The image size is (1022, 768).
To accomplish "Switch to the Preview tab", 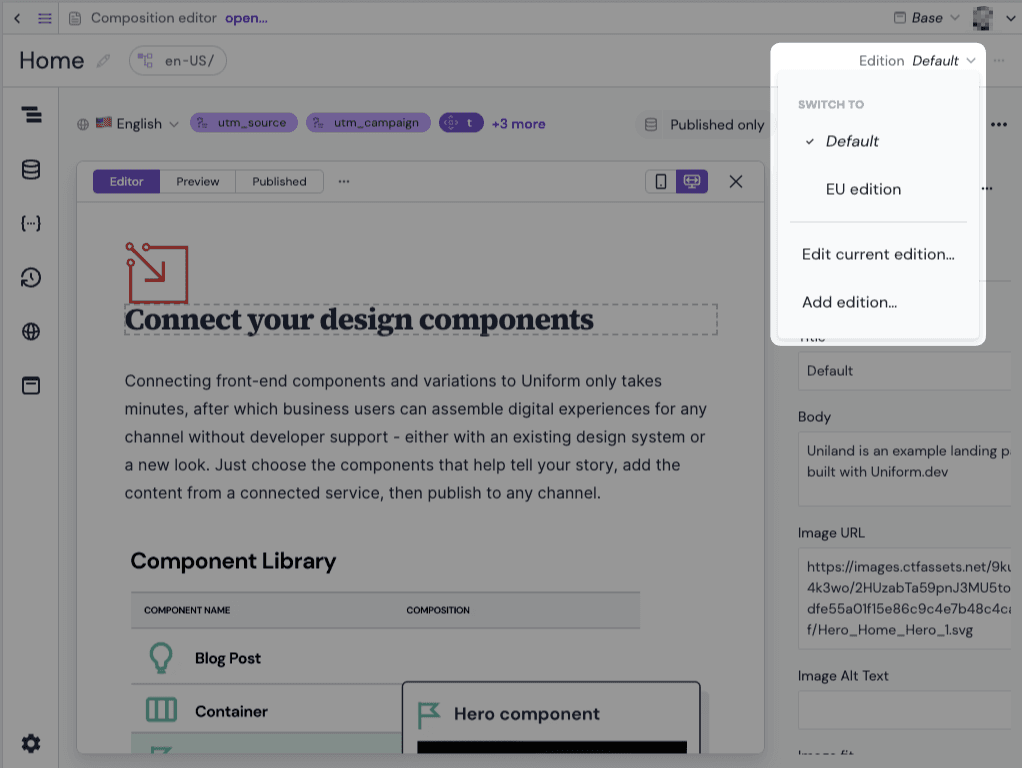I will tap(197, 181).
